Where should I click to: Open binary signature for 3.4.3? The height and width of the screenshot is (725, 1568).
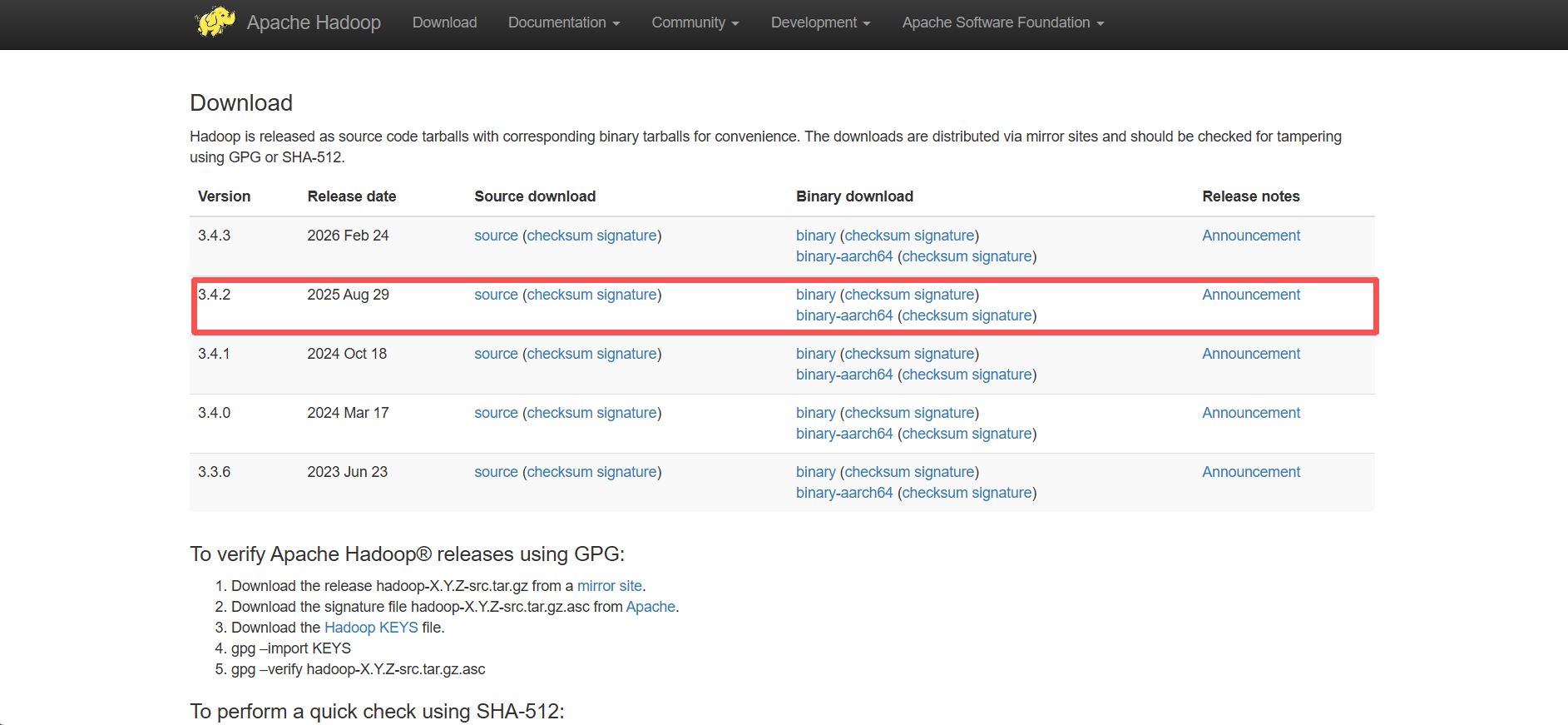(944, 236)
